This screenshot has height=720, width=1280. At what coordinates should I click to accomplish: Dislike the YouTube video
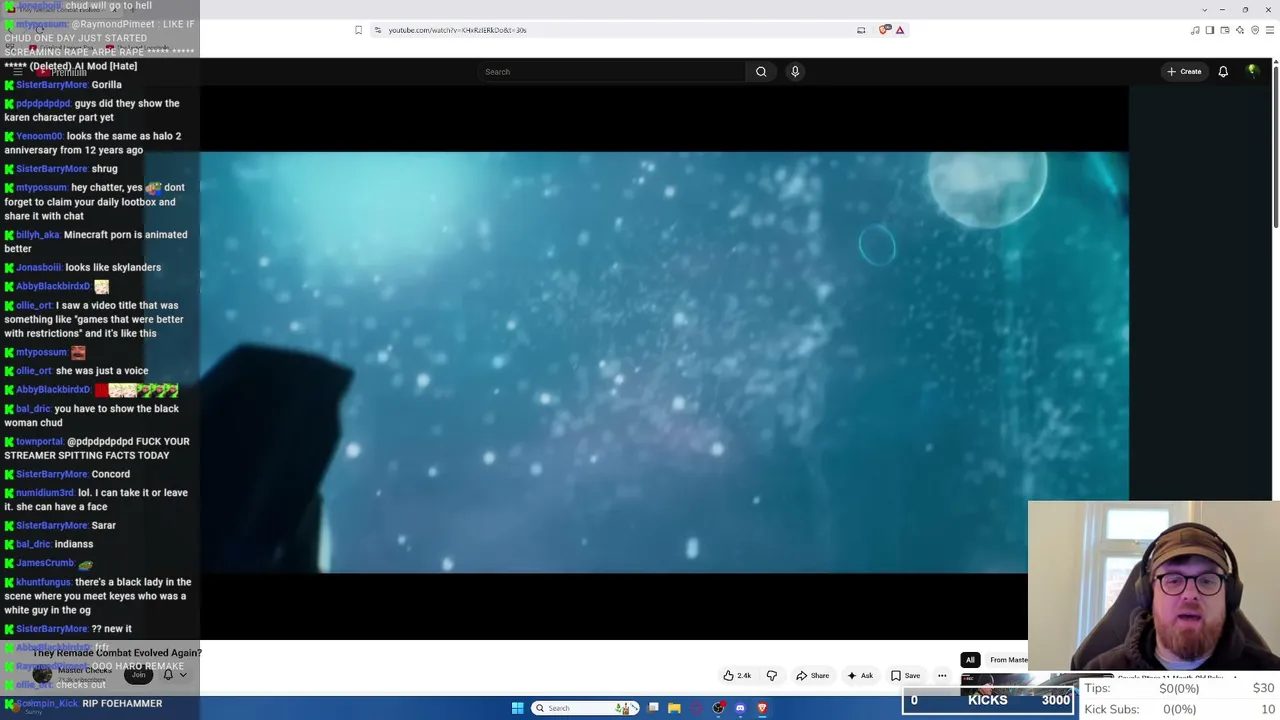click(x=772, y=676)
